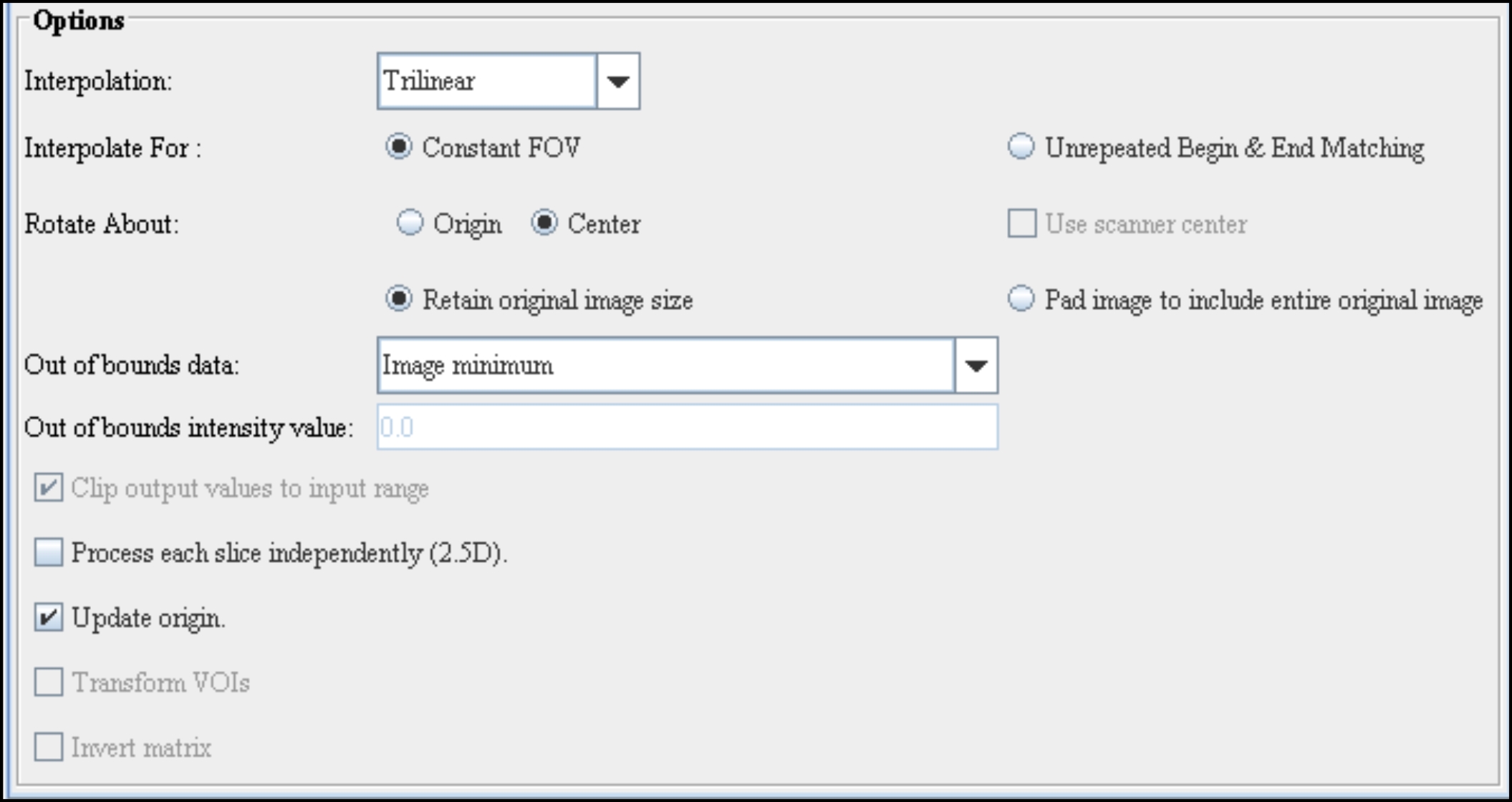Viewport: 1512px width, 802px height.
Task: Click the Image minimum combo box
Action: coord(665,365)
